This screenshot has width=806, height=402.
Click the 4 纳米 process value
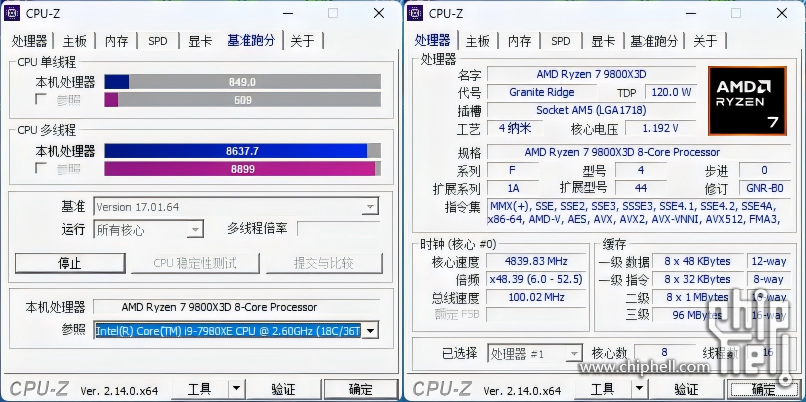pyautogui.click(x=515, y=128)
